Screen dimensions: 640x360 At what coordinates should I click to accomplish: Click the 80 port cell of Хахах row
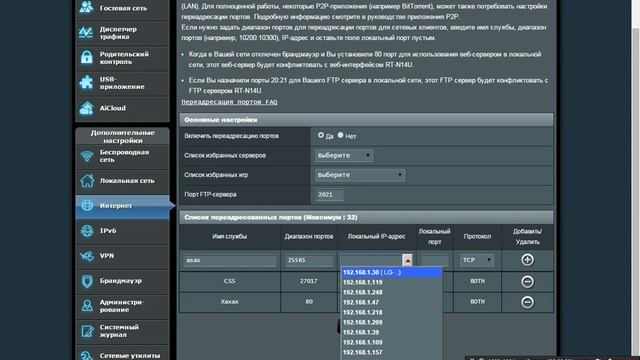309,302
